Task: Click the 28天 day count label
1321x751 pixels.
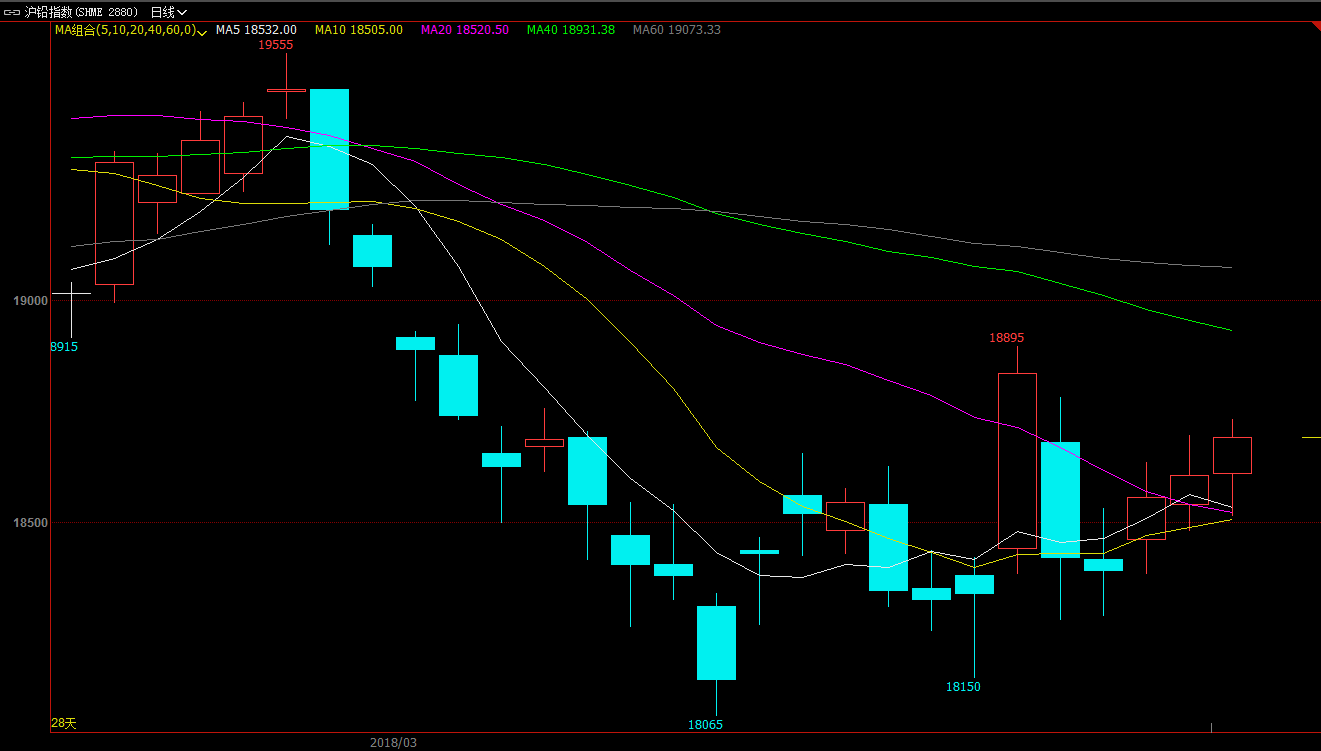Action: (x=64, y=723)
